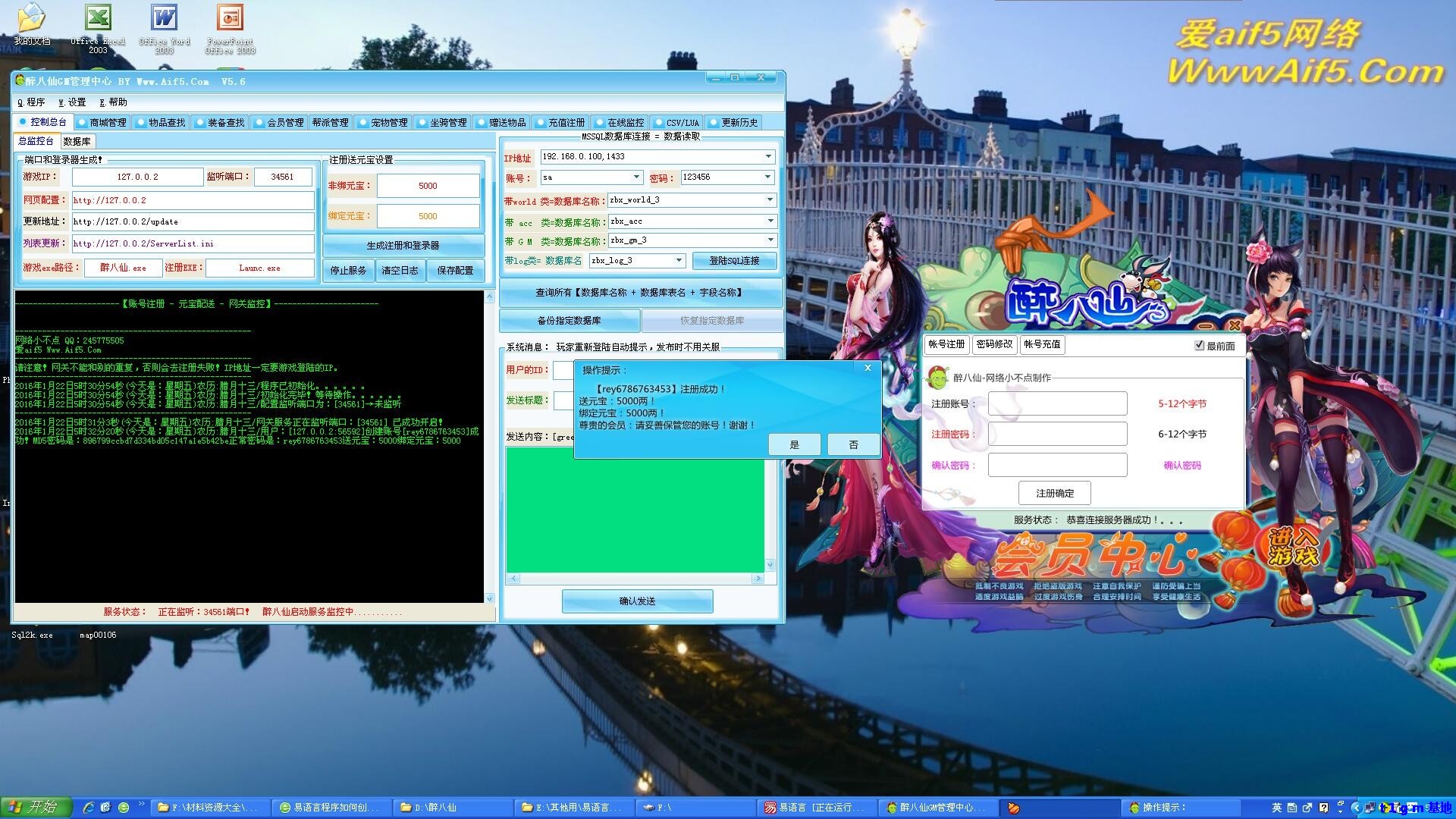Click the 易语言 icon in the taskbar
The image size is (1456, 819).
(769, 807)
